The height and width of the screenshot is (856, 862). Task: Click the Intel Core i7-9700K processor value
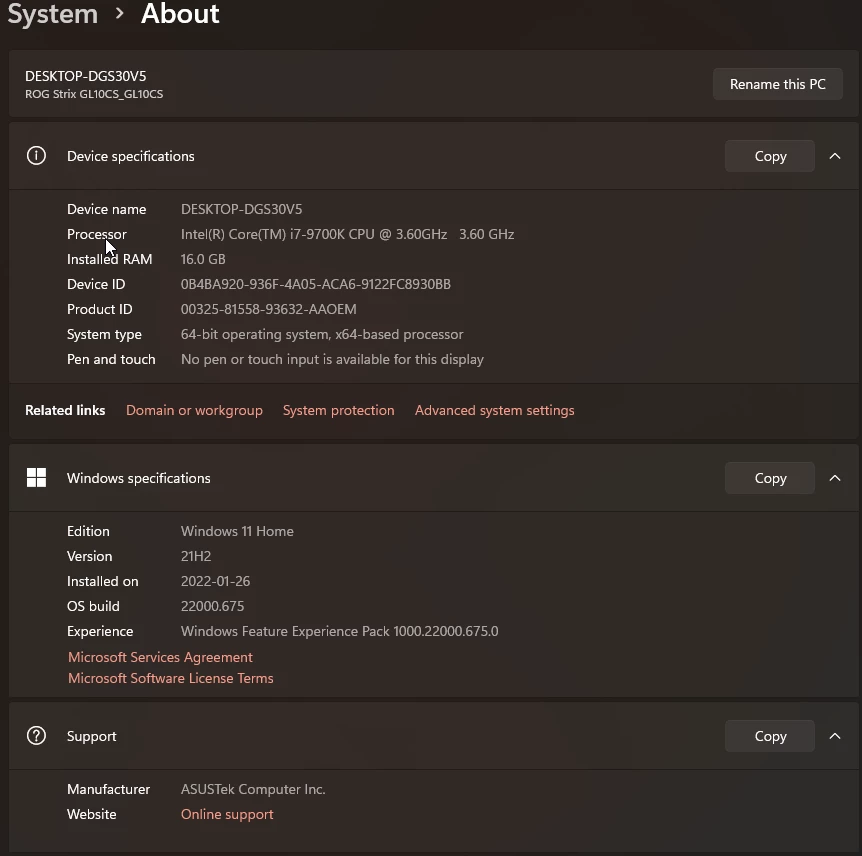pyautogui.click(x=347, y=234)
